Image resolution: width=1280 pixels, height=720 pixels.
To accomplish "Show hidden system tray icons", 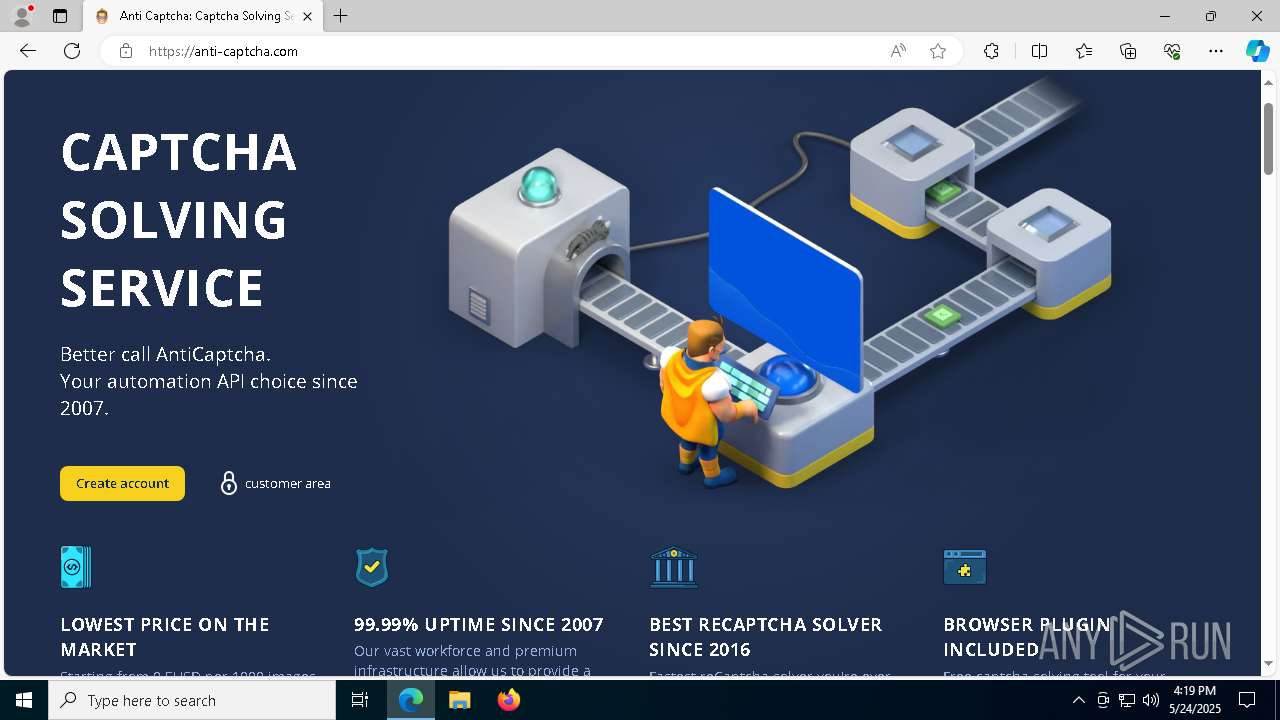I will (1078, 700).
